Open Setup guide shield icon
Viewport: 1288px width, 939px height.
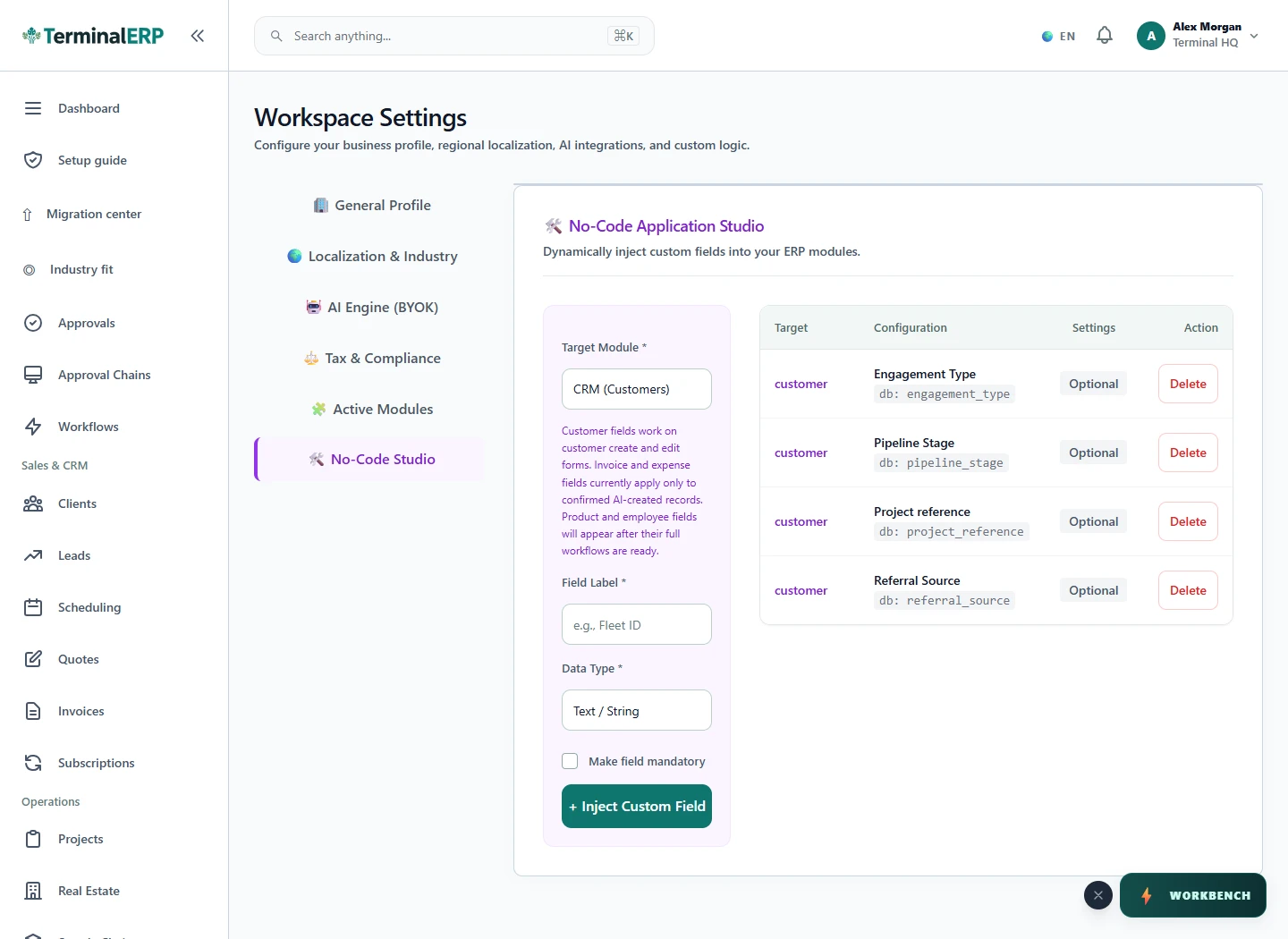(x=33, y=160)
